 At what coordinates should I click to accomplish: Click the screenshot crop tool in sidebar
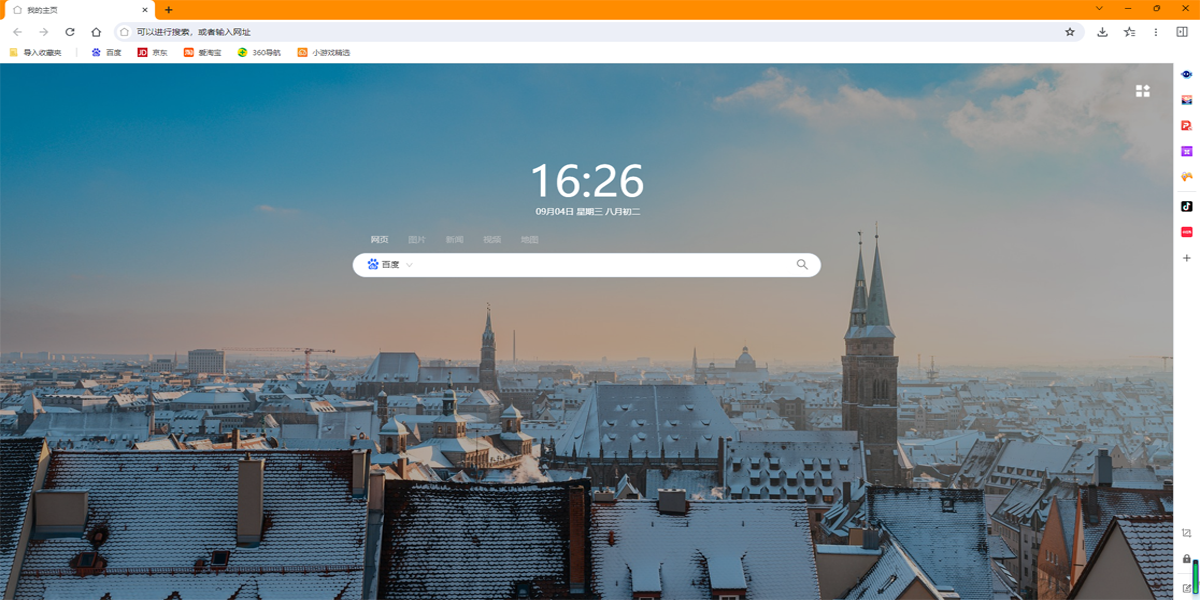click(x=1187, y=533)
